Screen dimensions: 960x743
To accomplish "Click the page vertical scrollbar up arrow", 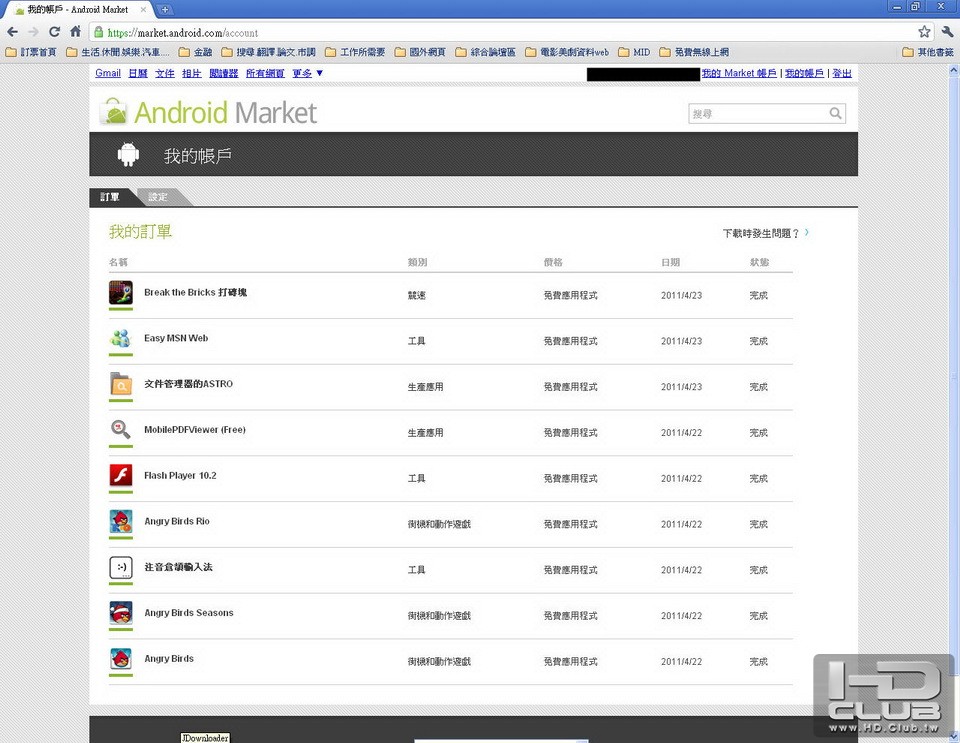I will point(954,70).
